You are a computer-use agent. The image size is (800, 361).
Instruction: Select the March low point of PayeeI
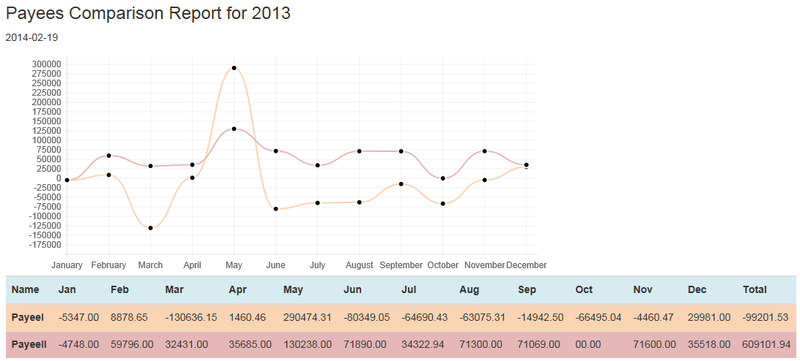coord(151,228)
